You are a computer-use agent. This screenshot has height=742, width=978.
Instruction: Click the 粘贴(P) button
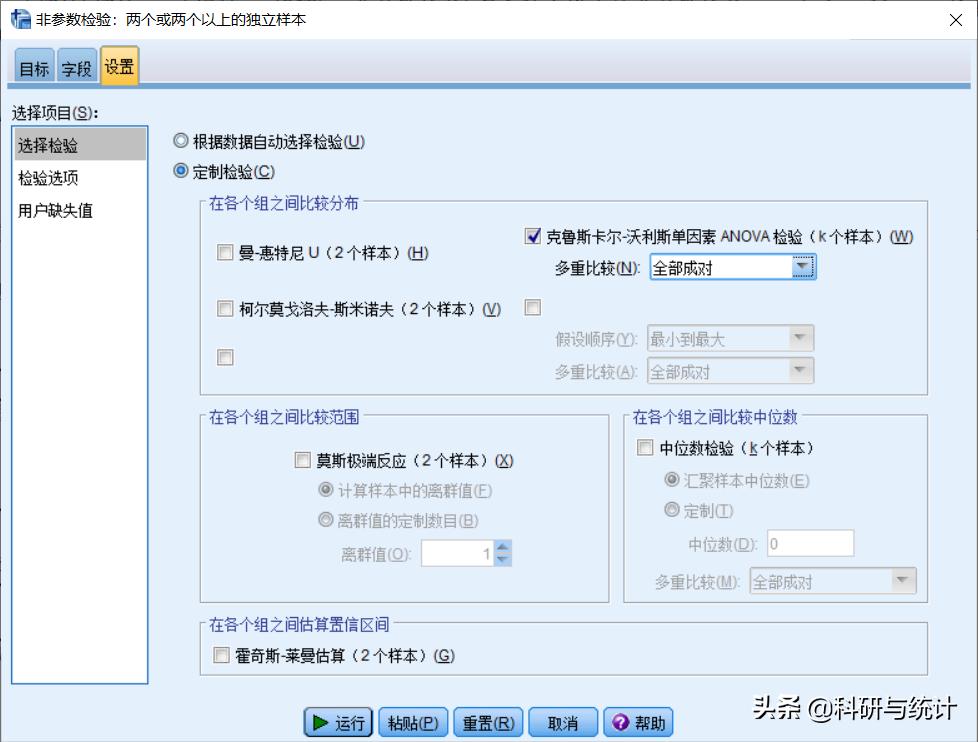412,722
